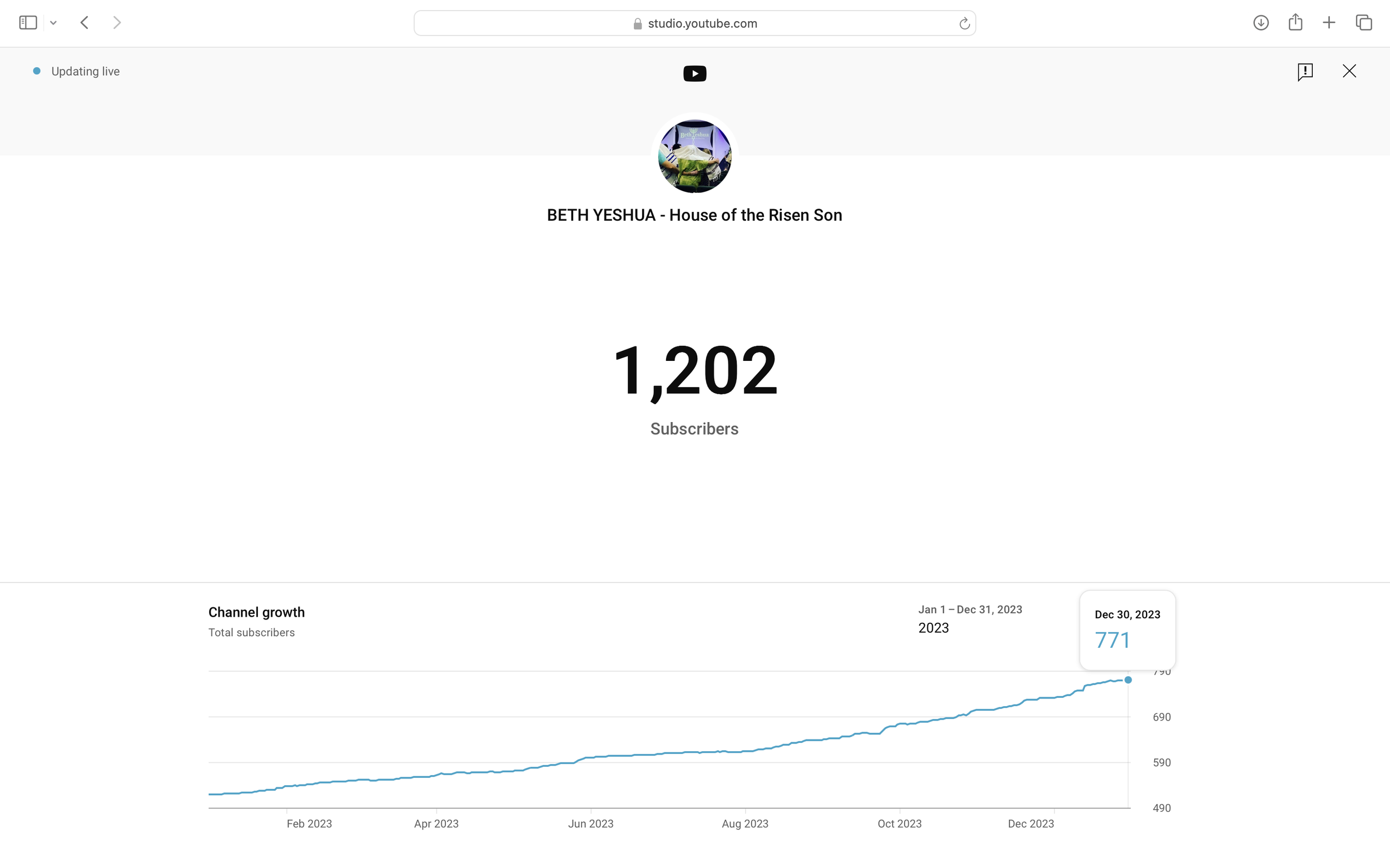Click the studio.youtube.com address bar
The image size is (1390, 868).
coord(694,23)
